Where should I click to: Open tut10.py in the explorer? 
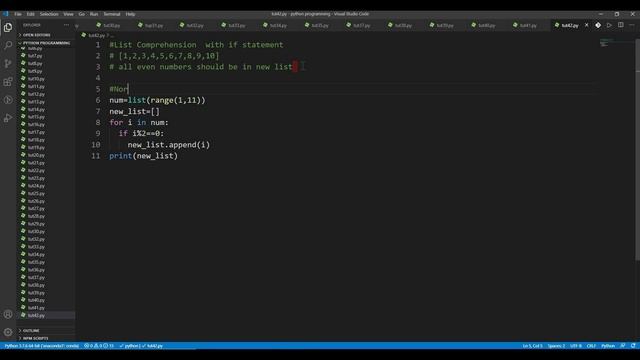(36, 79)
